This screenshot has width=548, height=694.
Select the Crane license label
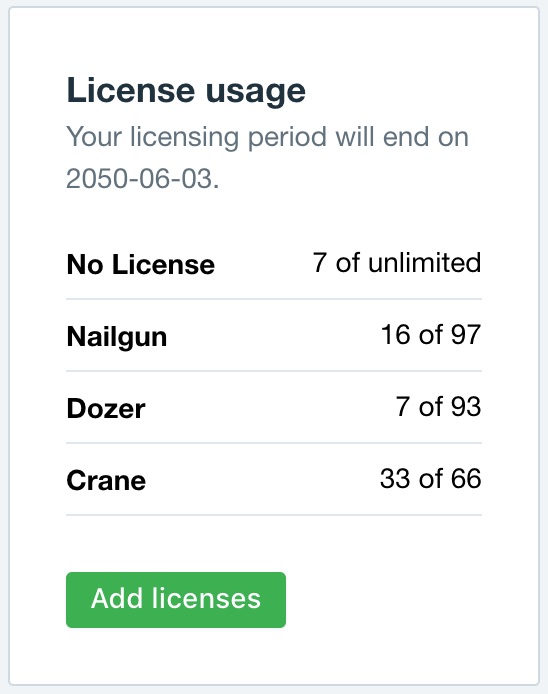pos(106,480)
